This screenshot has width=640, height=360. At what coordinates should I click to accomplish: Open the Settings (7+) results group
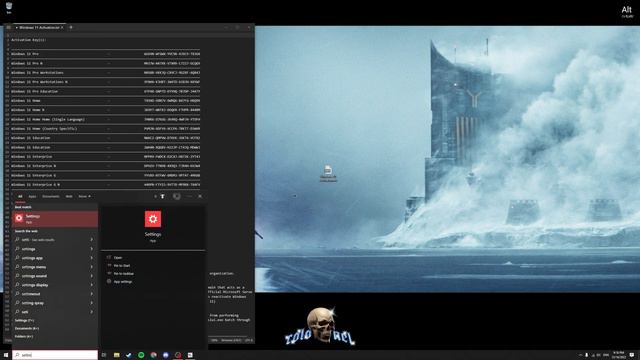tap(24, 320)
